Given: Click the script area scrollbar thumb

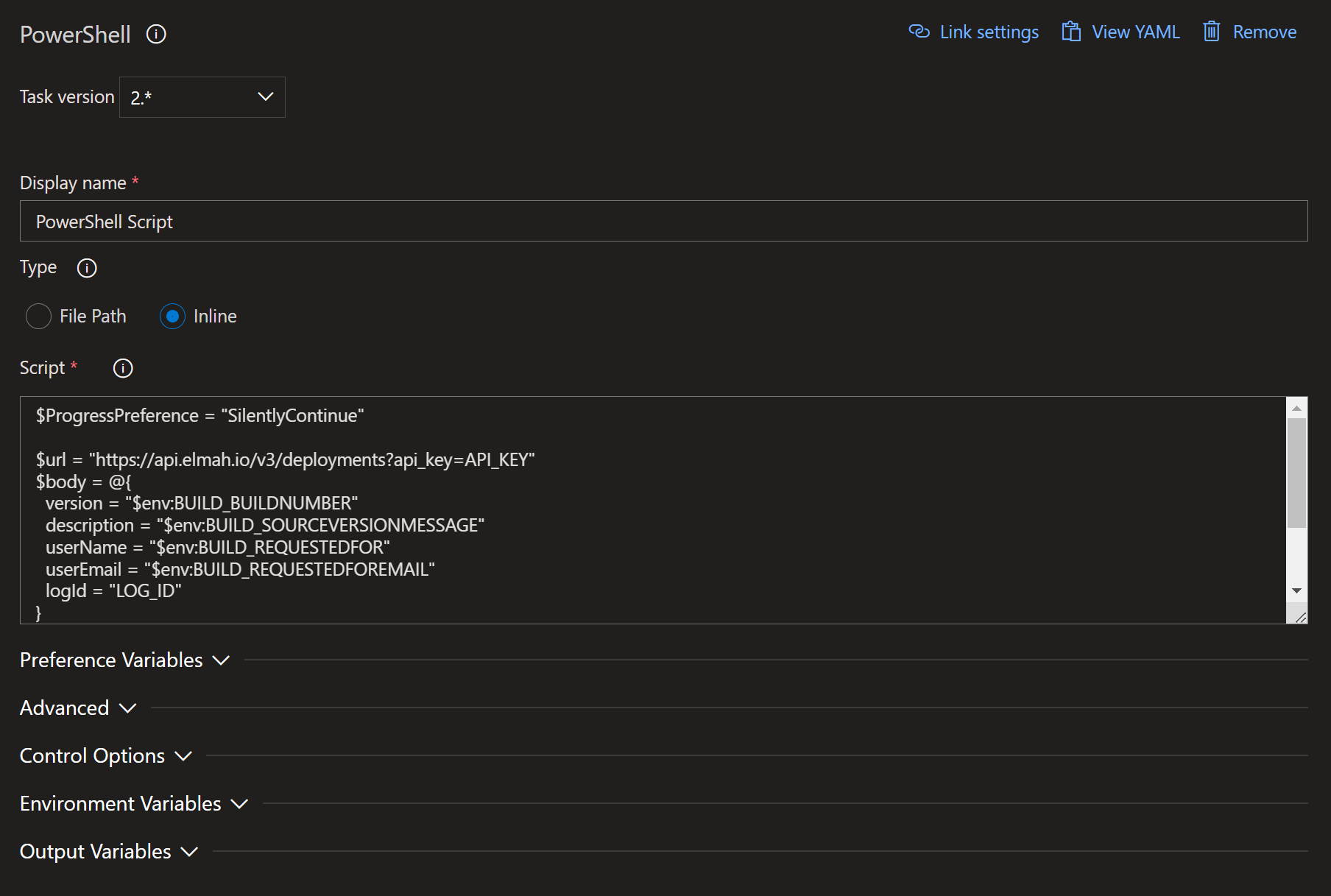Looking at the screenshot, I should (1297, 473).
